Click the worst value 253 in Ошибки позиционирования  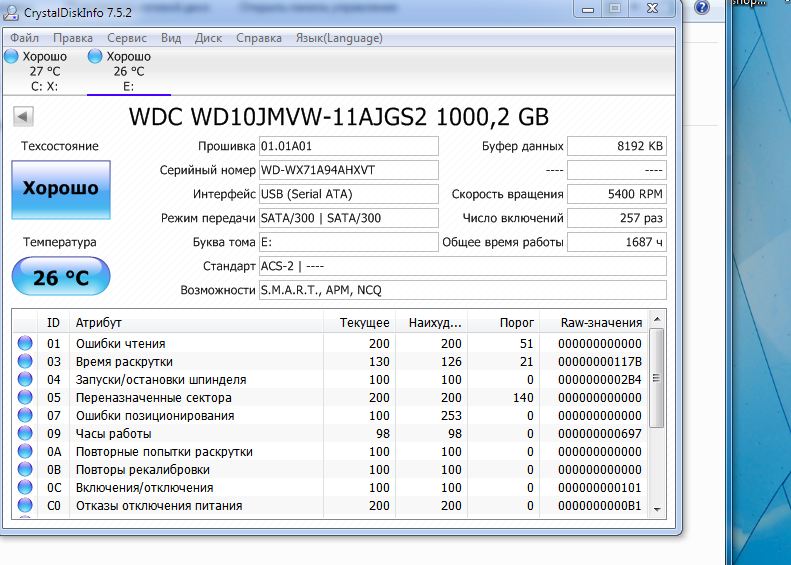coord(451,416)
